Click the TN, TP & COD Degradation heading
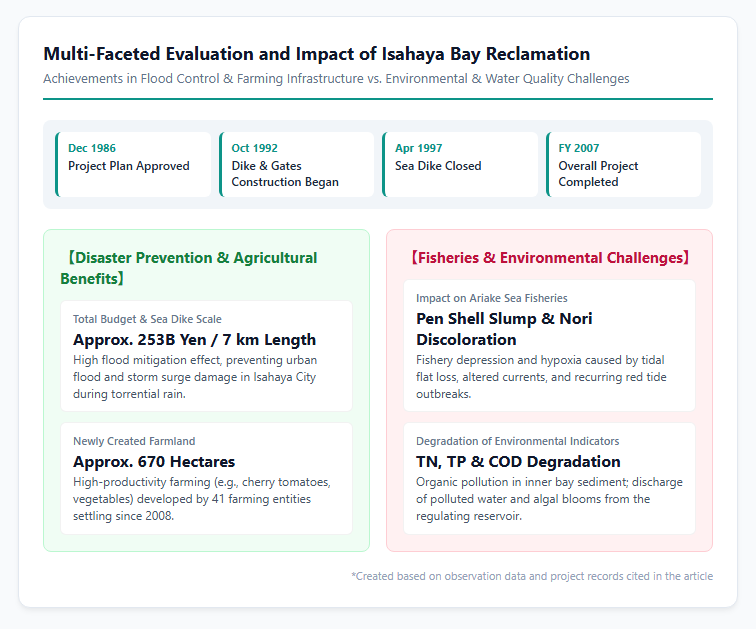 pos(518,462)
